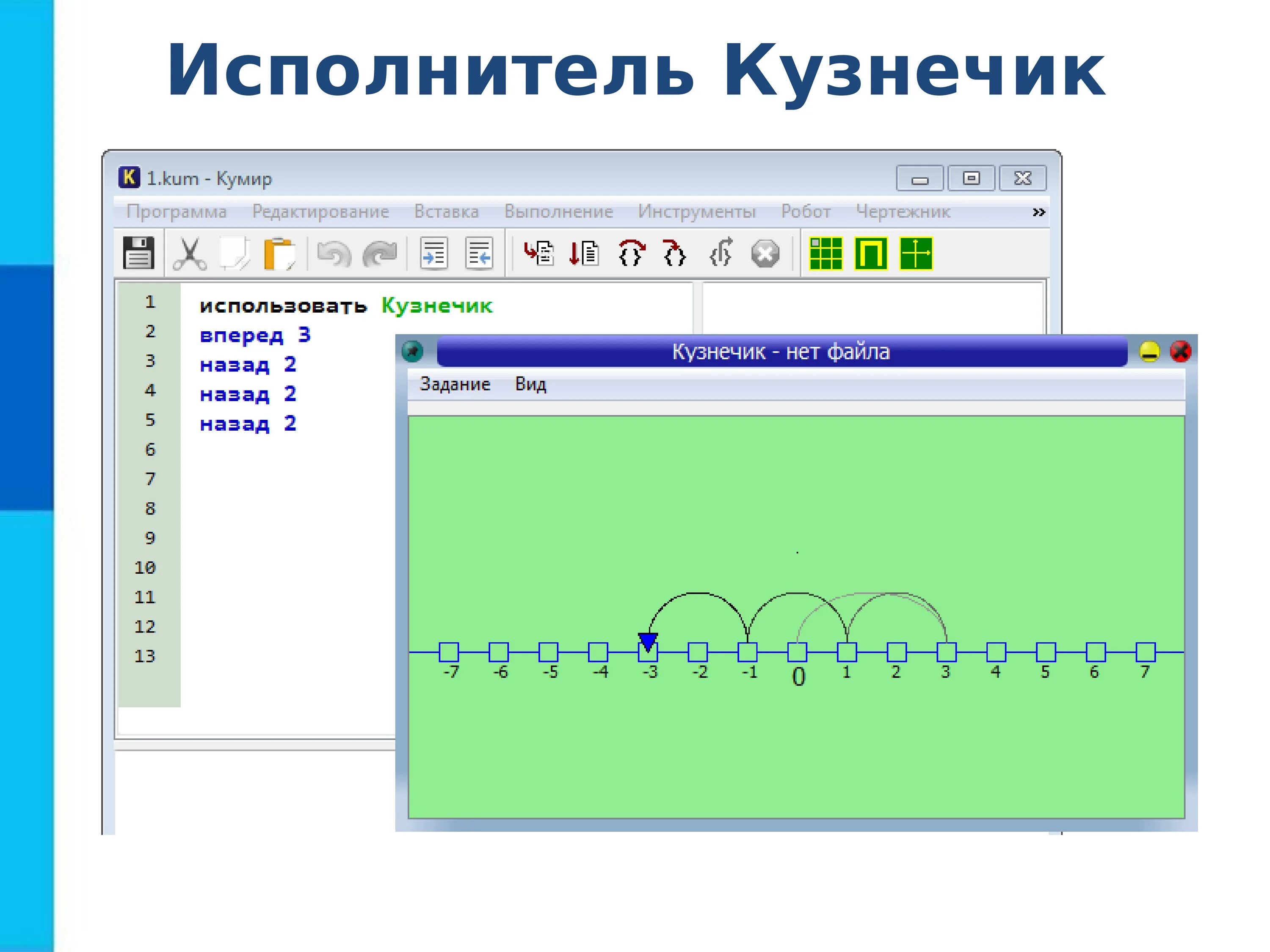Viewport: 1270px width, 952px height.
Task: Click code line 'вперед 3' in editor
Action: coord(255,335)
